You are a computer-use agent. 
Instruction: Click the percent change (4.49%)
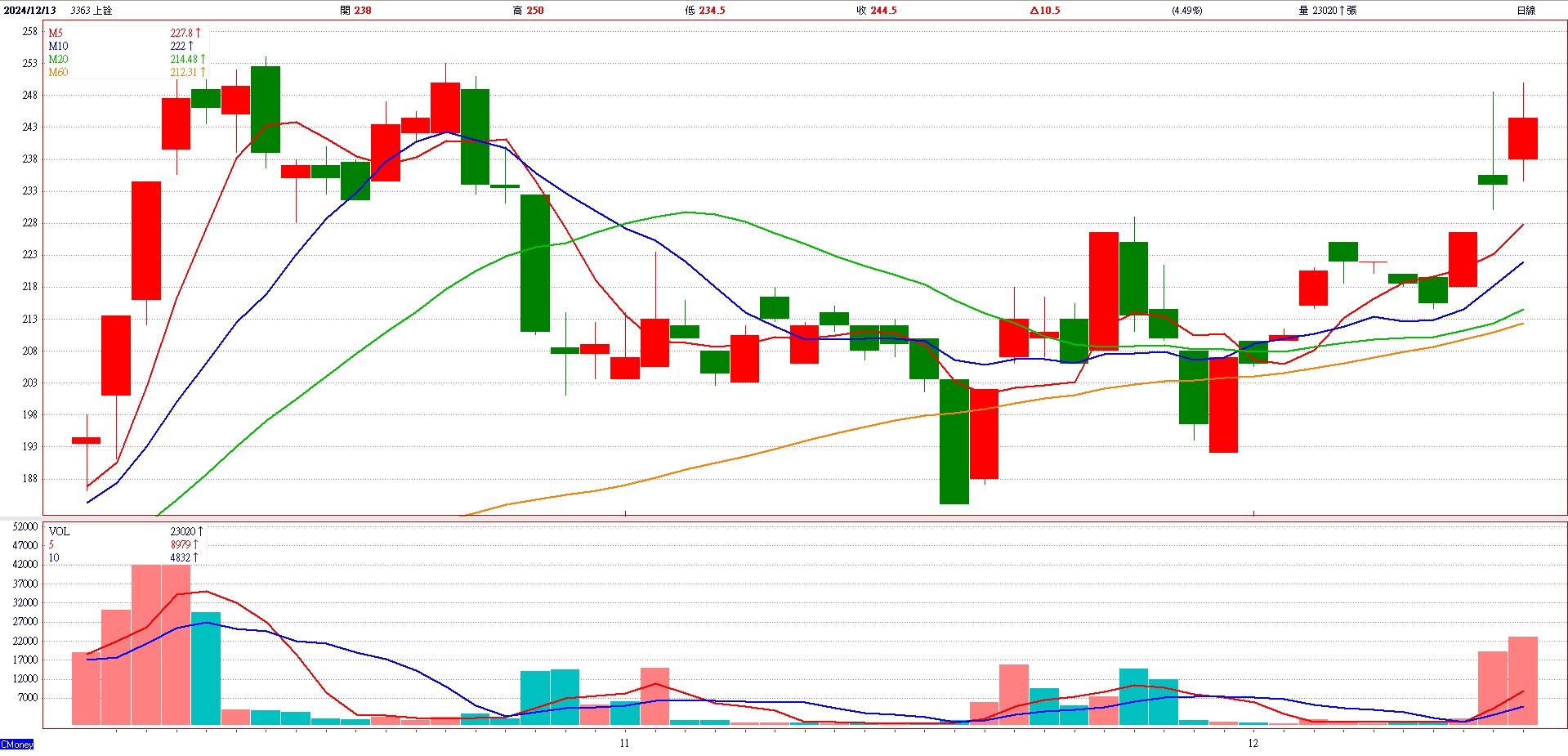[x=1187, y=11]
